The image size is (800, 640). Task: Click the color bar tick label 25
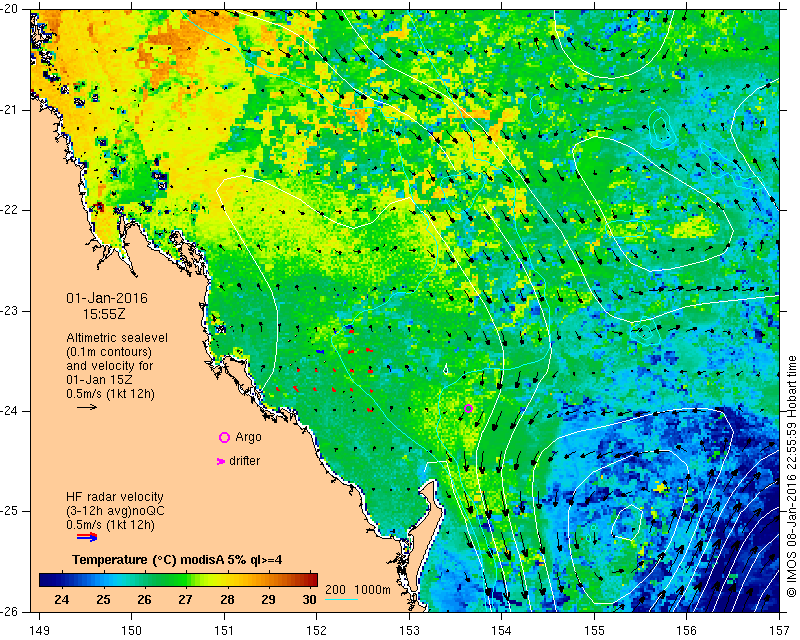tap(103, 600)
